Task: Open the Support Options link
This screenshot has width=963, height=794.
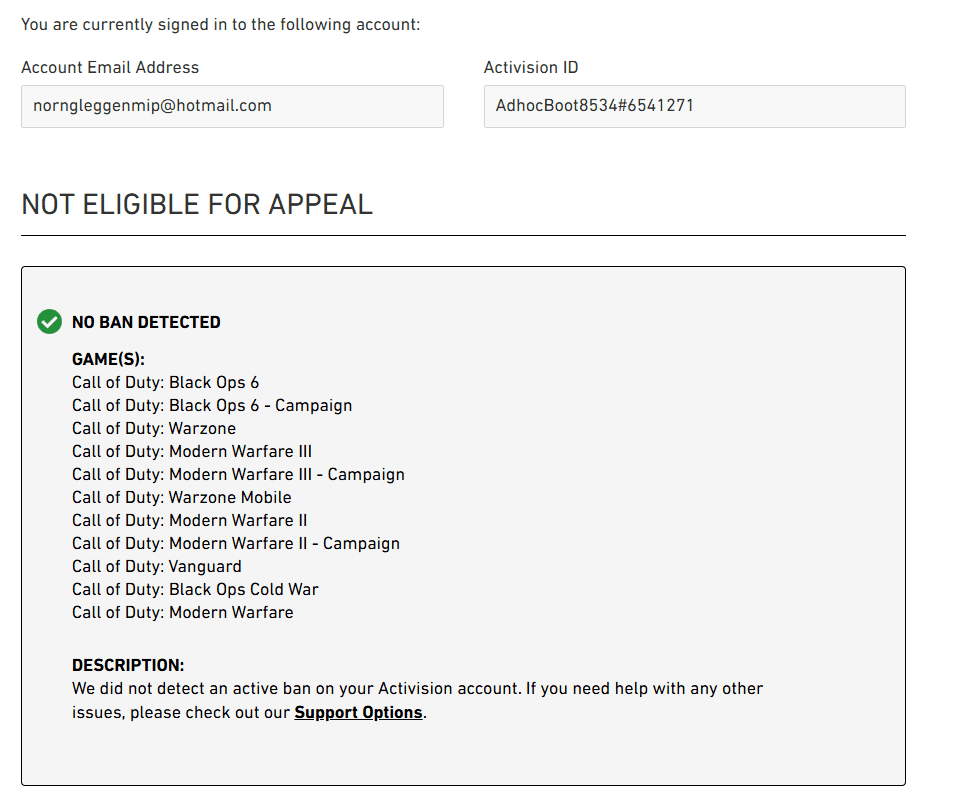Action: pyautogui.click(x=358, y=712)
